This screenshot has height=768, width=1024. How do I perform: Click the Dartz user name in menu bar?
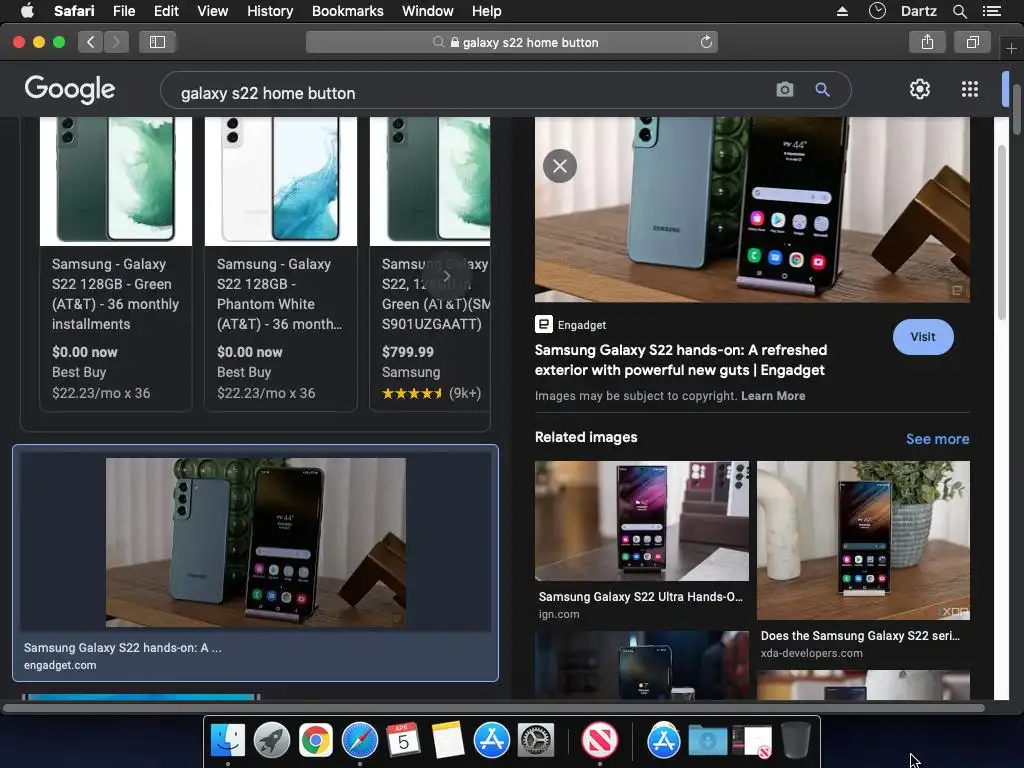click(x=918, y=11)
